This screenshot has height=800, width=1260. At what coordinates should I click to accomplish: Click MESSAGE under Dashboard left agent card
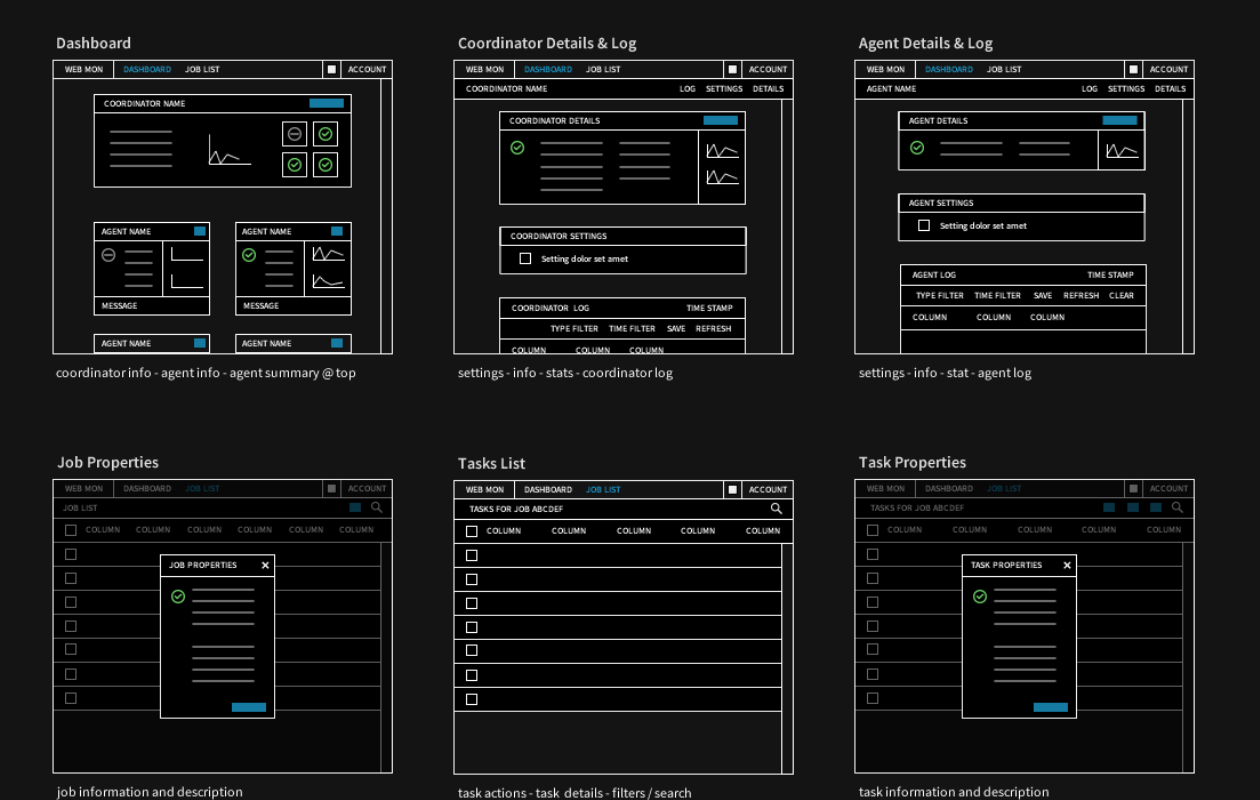(x=119, y=306)
